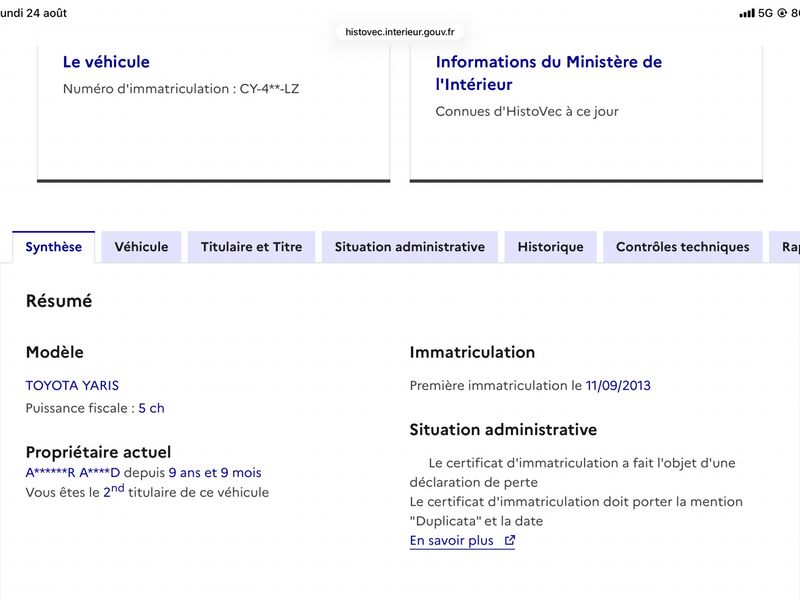Image resolution: width=800 pixels, height=600 pixels.
Task: Click the TOYOTA YARIS model name
Action: (x=72, y=385)
